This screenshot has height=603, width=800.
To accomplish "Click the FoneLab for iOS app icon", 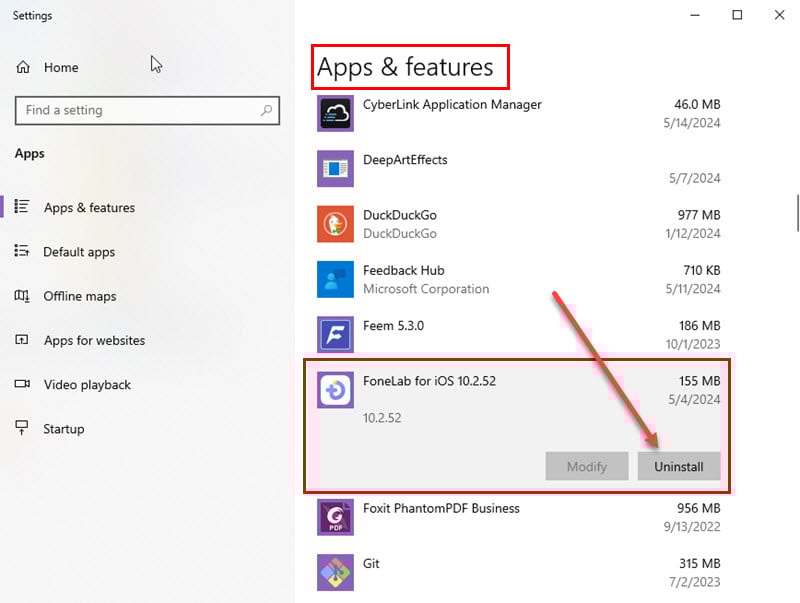I will pyautogui.click(x=335, y=390).
